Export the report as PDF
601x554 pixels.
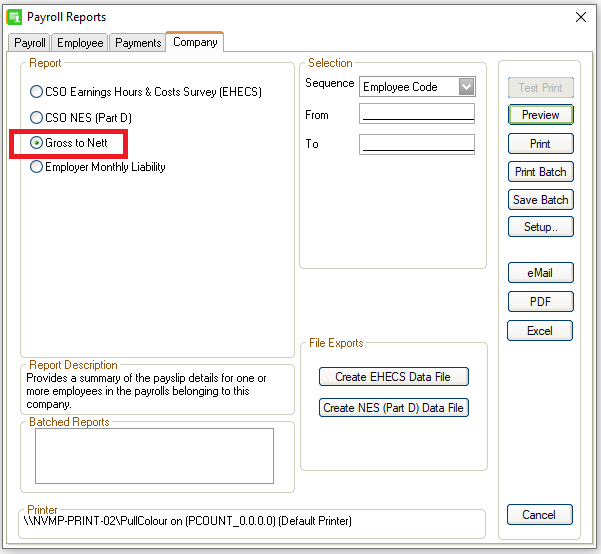540,302
